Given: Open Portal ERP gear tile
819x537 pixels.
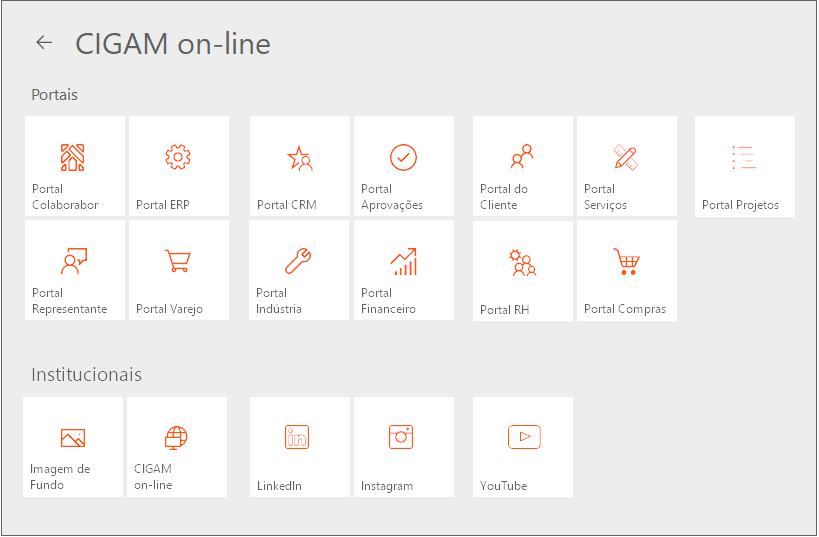Looking at the screenshot, I should point(178,167).
